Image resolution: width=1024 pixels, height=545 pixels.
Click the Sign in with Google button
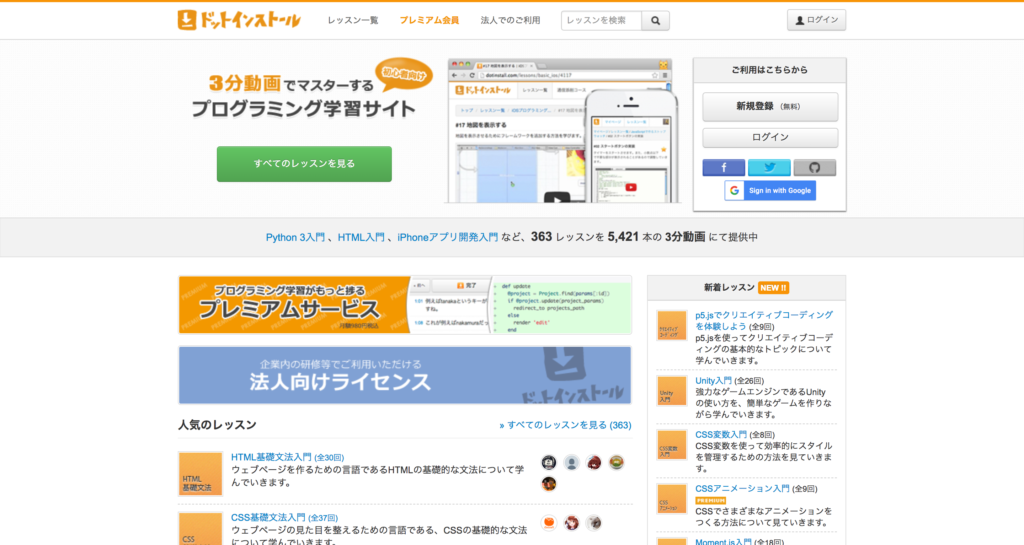click(770, 191)
